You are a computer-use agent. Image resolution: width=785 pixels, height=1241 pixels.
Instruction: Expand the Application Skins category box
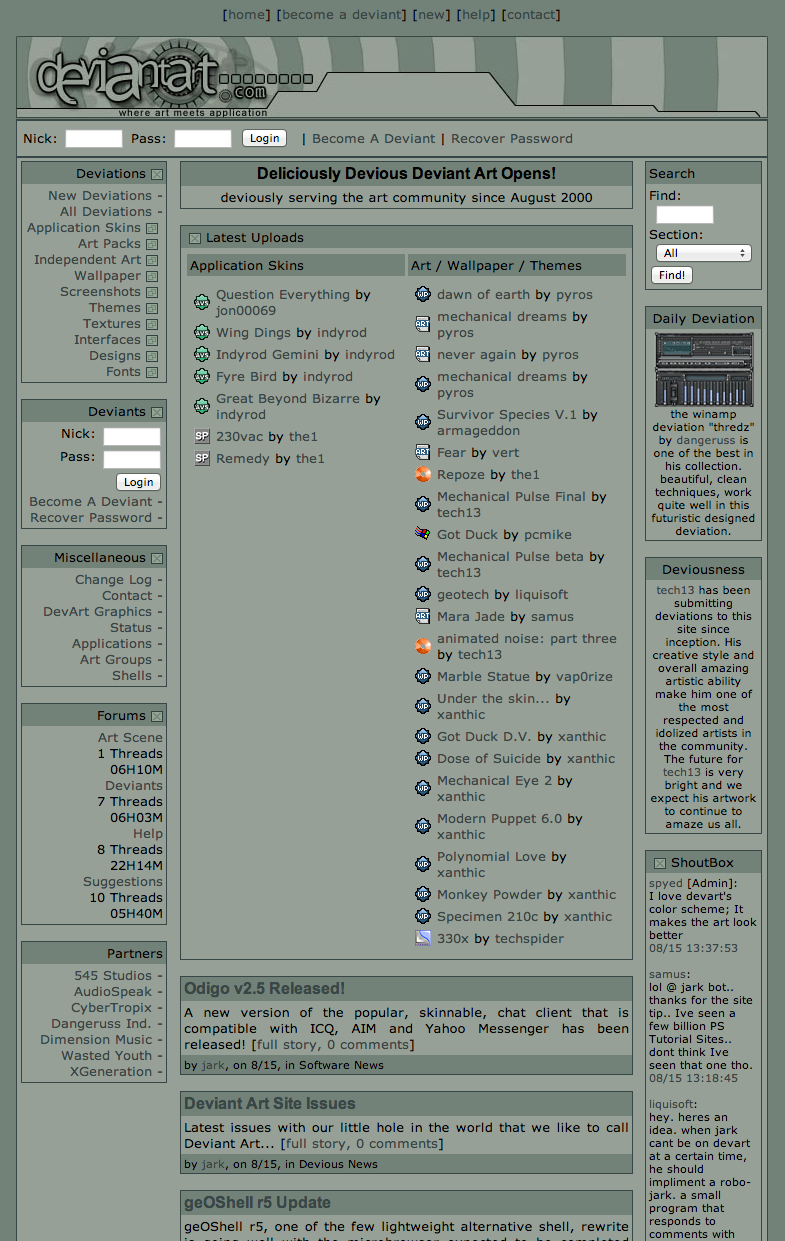(152, 228)
